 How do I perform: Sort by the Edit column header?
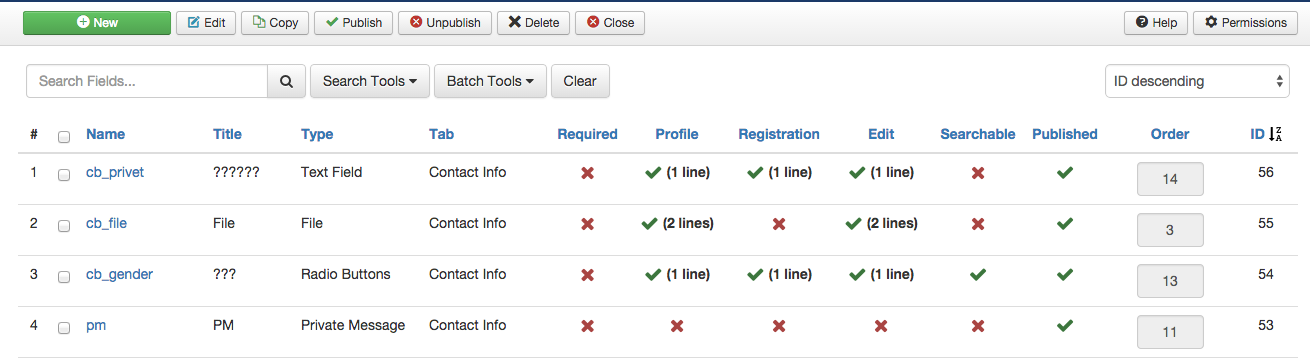click(x=881, y=134)
